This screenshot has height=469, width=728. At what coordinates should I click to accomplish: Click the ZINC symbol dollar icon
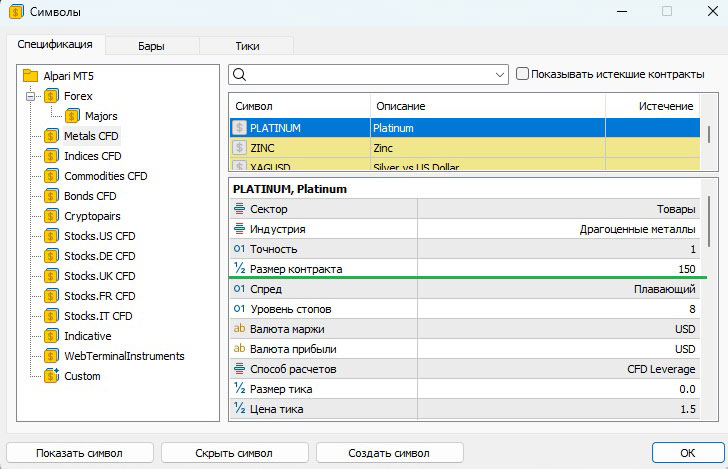click(240, 148)
